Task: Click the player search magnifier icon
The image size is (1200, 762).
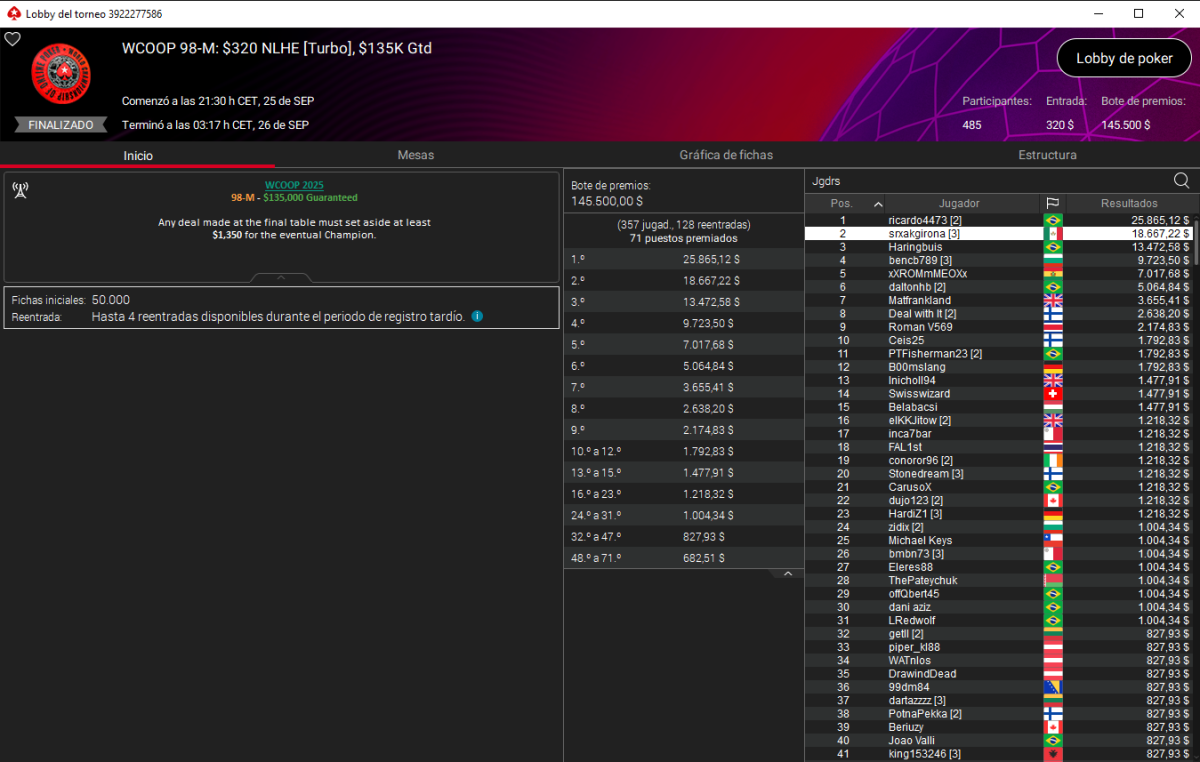Action: 1181,181
